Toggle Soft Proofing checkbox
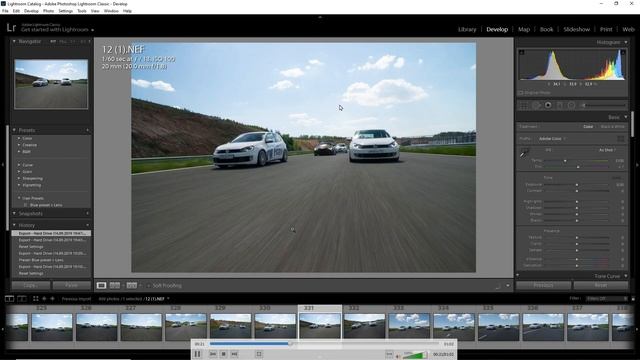640x360 pixels. [149, 286]
